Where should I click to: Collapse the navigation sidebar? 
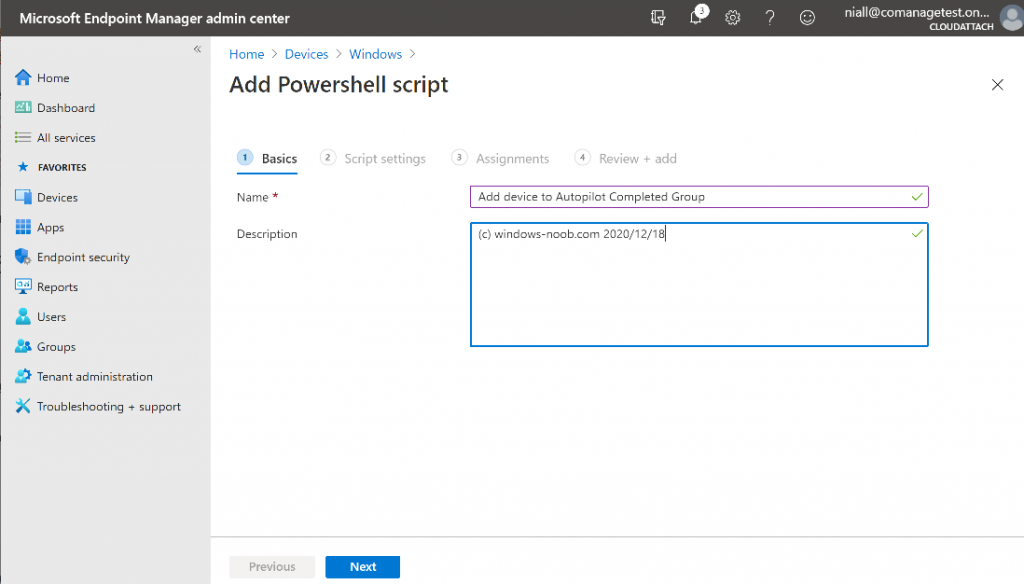(x=197, y=47)
